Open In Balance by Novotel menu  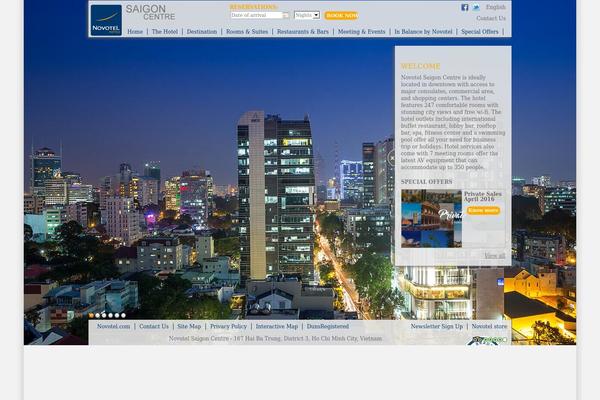[423, 32]
